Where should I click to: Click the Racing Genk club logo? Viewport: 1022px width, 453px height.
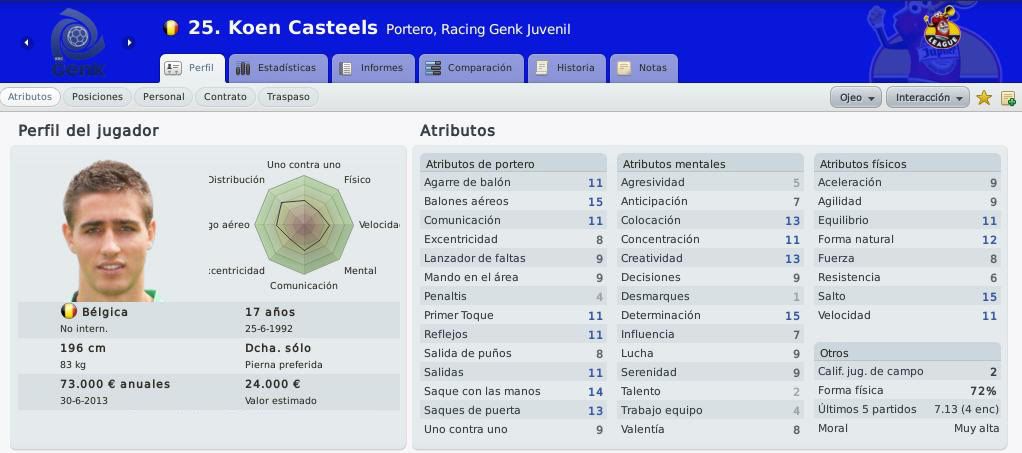(x=78, y=42)
